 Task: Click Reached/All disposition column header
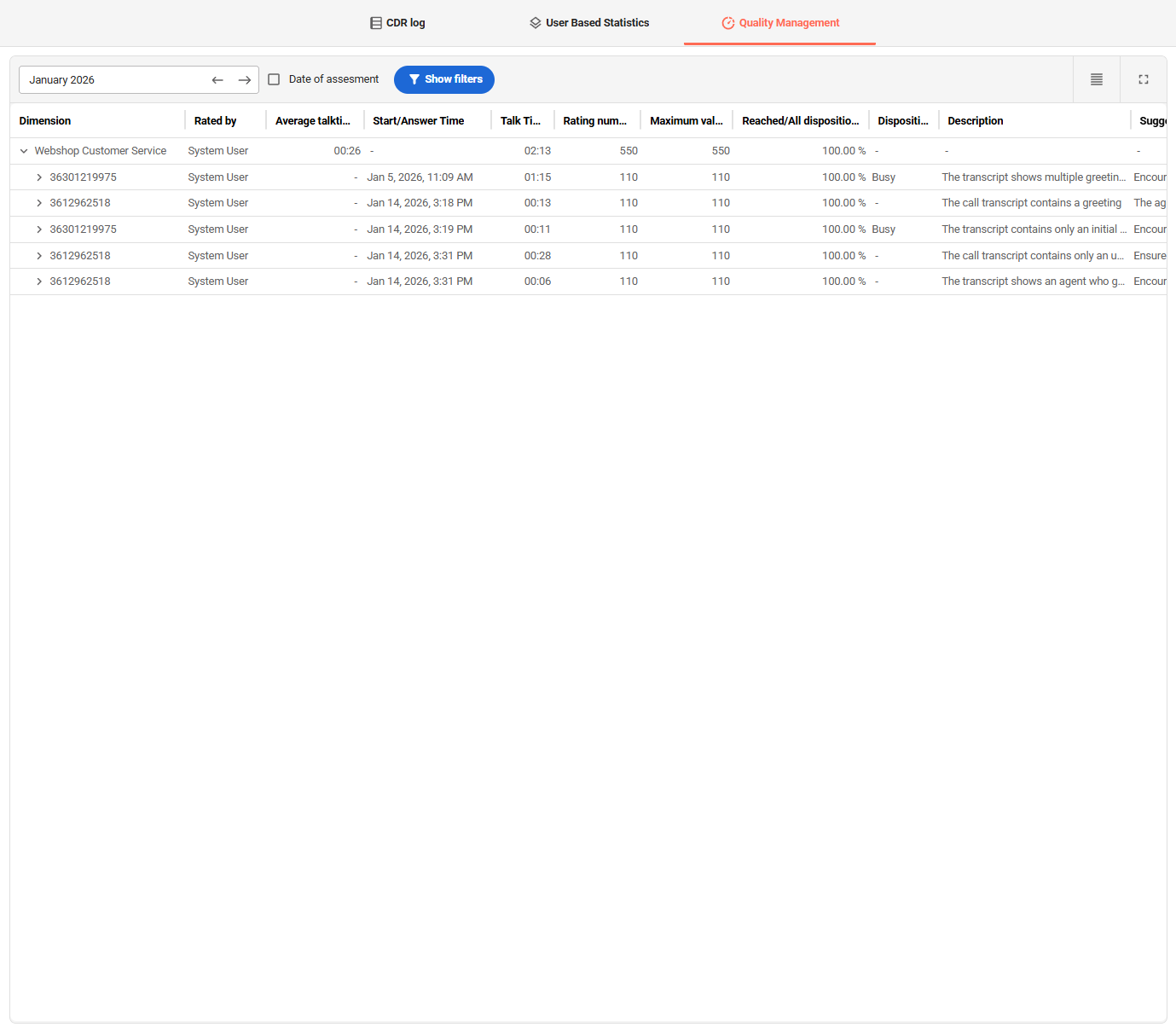point(801,121)
